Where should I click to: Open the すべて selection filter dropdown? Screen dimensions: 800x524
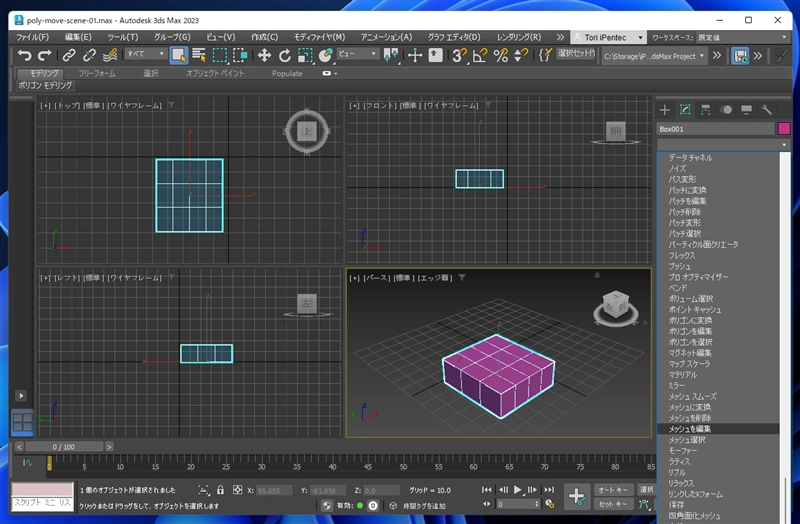146,53
